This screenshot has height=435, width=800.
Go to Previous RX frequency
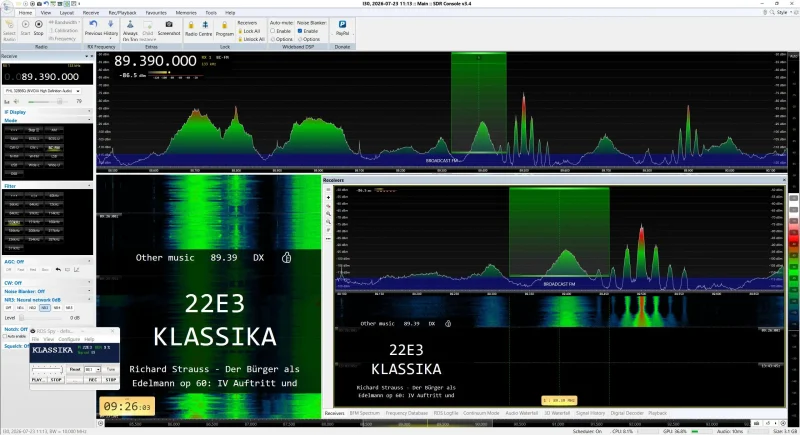coord(93,24)
